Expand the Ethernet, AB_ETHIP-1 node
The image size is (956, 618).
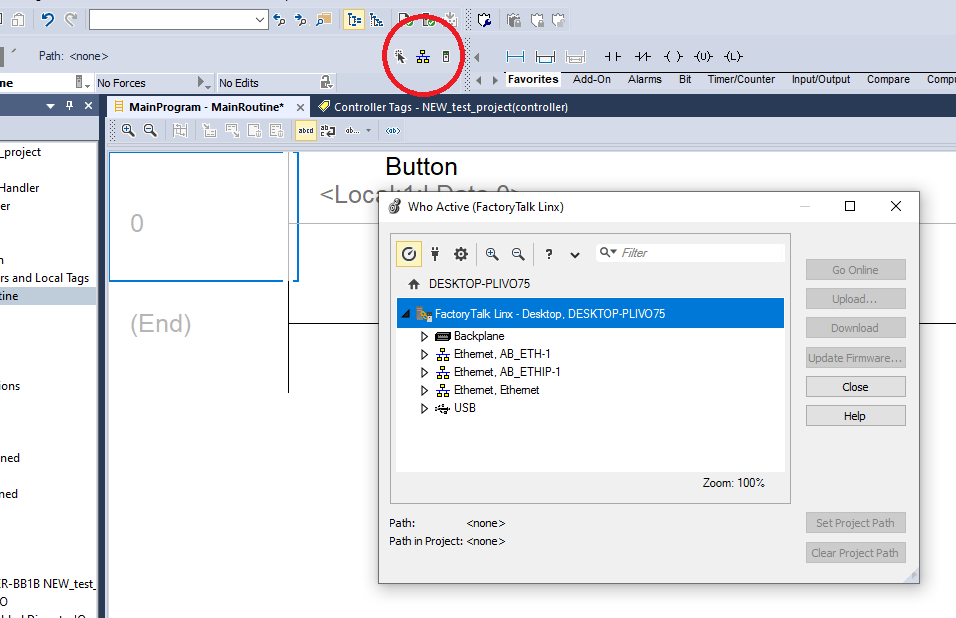coord(425,372)
